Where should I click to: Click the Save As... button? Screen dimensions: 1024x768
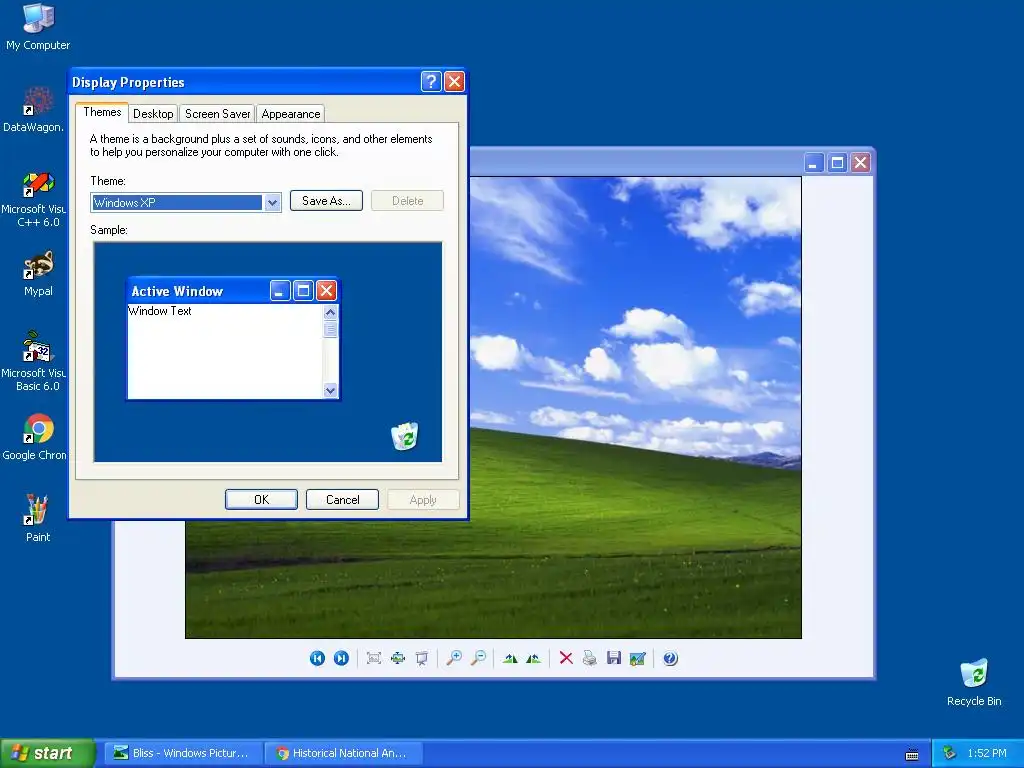pos(327,200)
